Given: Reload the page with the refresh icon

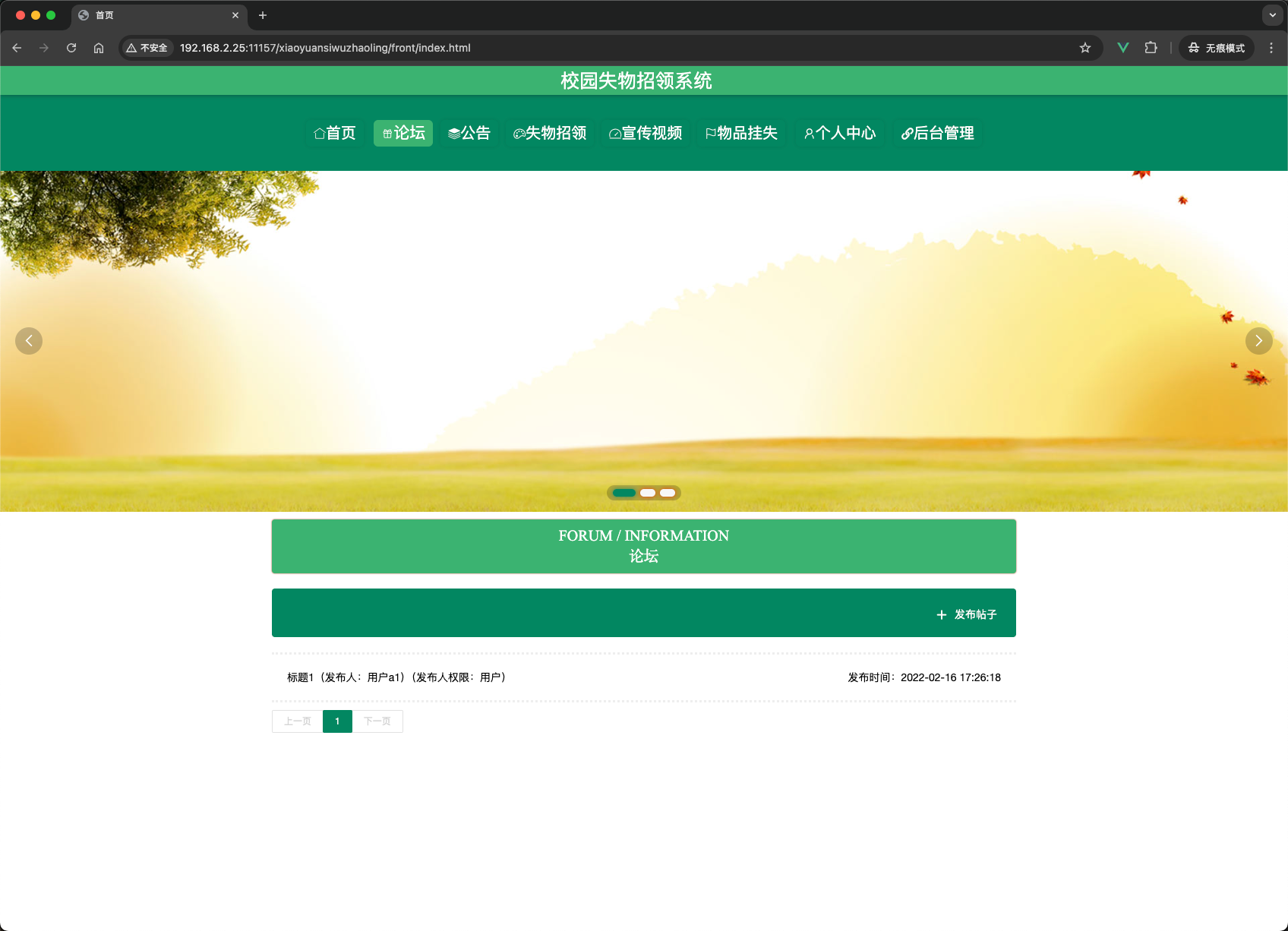Looking at the screenshot, I should pyautogui.click(x=71, y=48).
